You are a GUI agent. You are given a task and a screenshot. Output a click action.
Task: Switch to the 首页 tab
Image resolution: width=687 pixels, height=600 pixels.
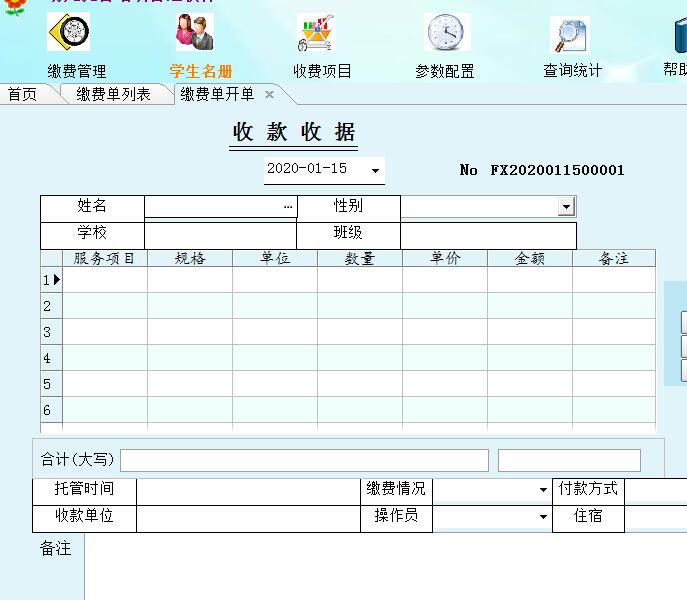tap(22, 94)
